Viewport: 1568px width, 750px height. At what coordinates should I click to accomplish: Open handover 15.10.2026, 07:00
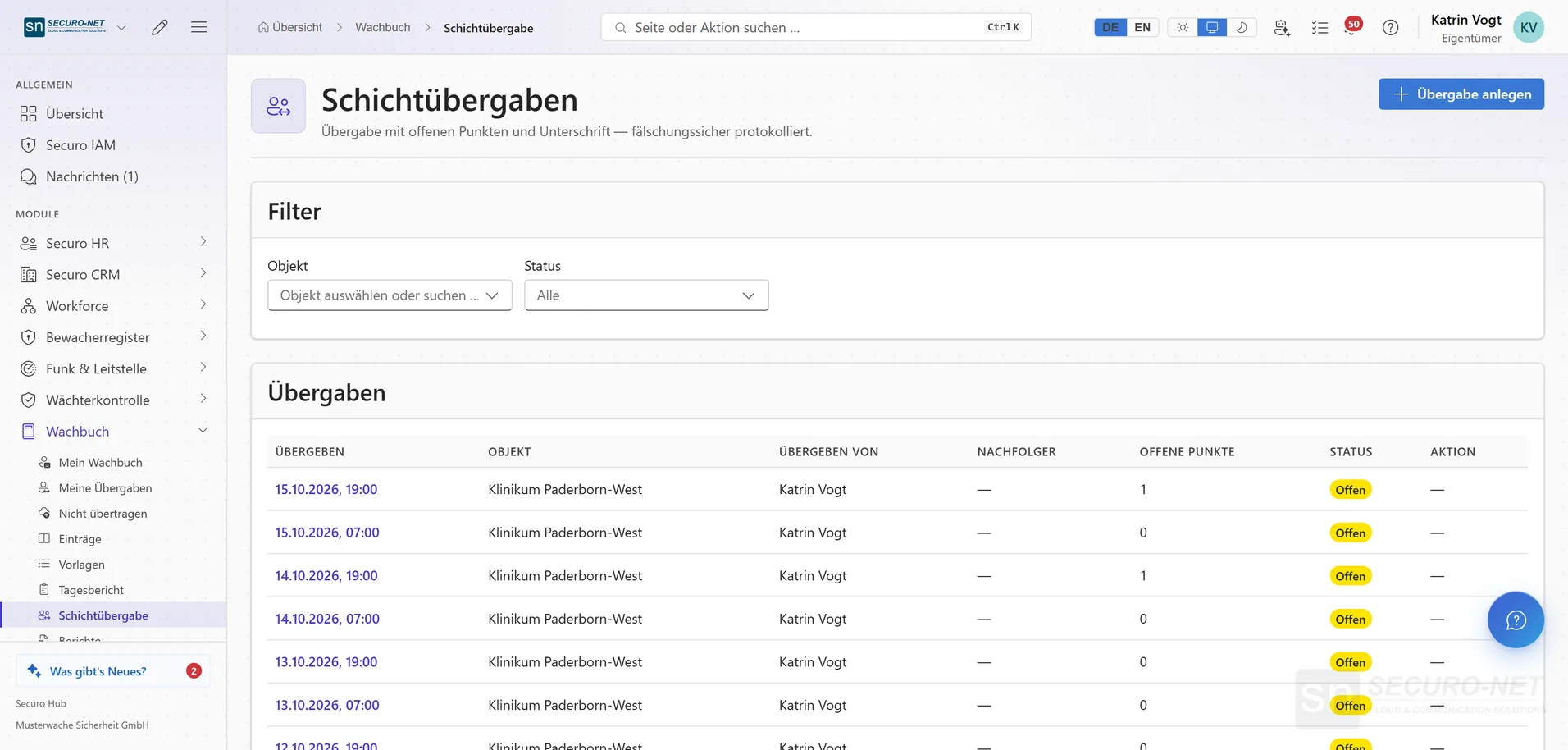click(x=327, y=533)
